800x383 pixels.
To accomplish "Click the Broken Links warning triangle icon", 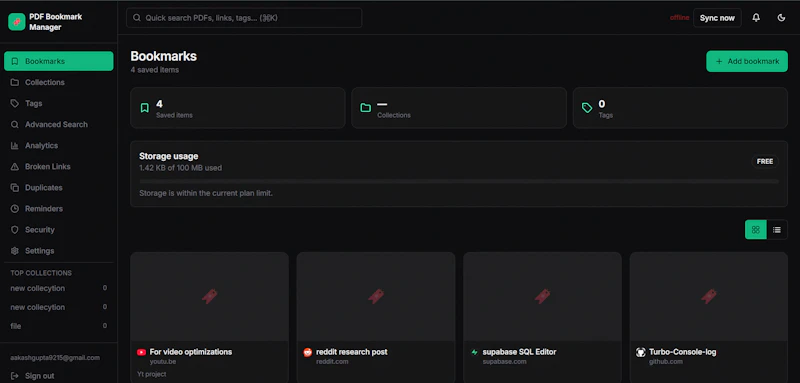I will [15, 166].
